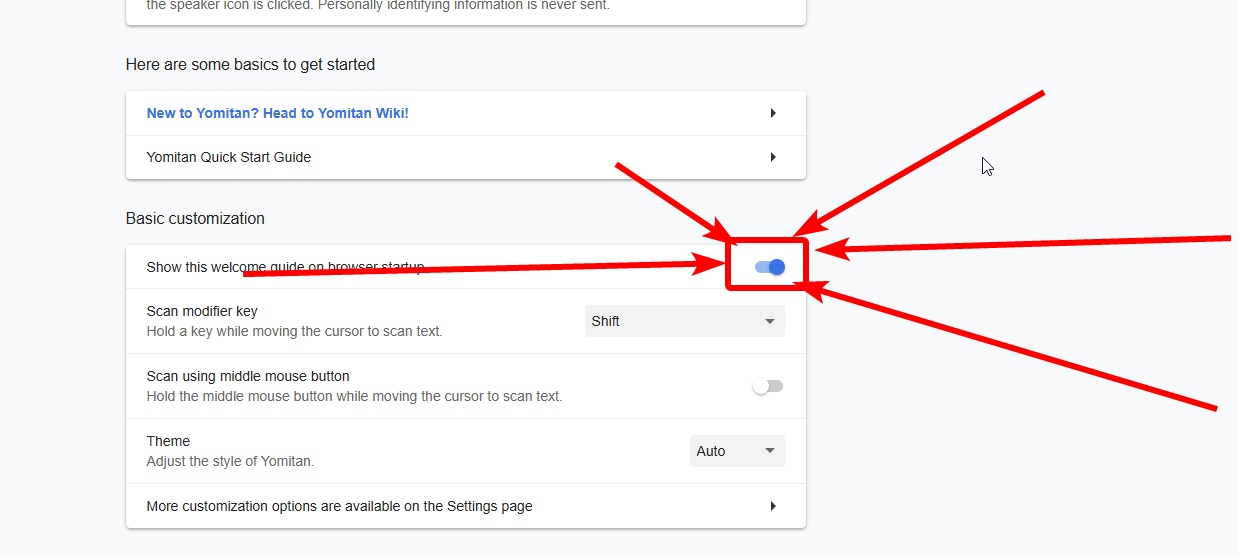Disable welcome guide on browser startup toggle
The image size is (1239, 557).
[x=769, y=267]
